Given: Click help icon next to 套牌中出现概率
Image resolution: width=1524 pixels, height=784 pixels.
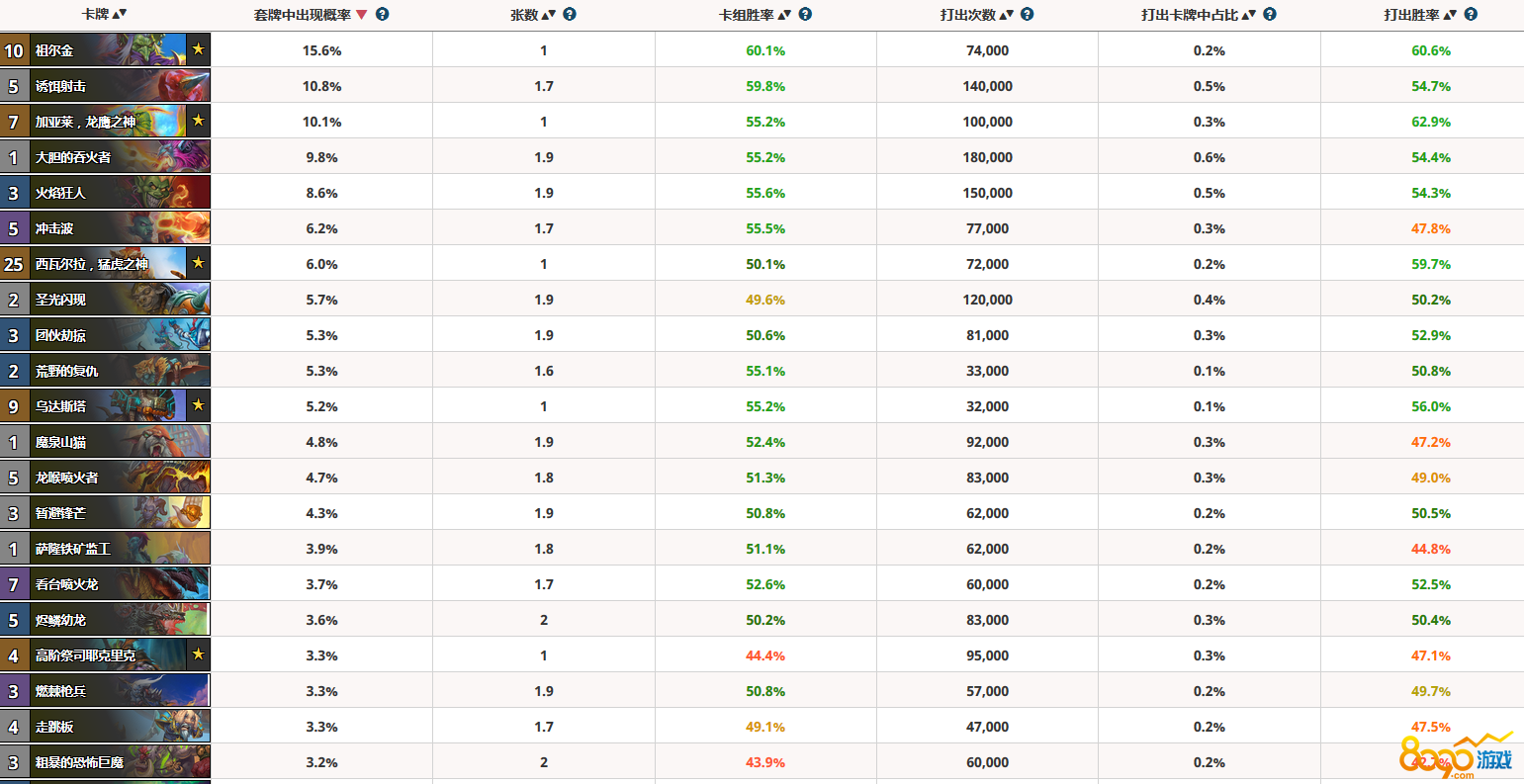Looking at the screenshot, I should click(x=383, y=15).
